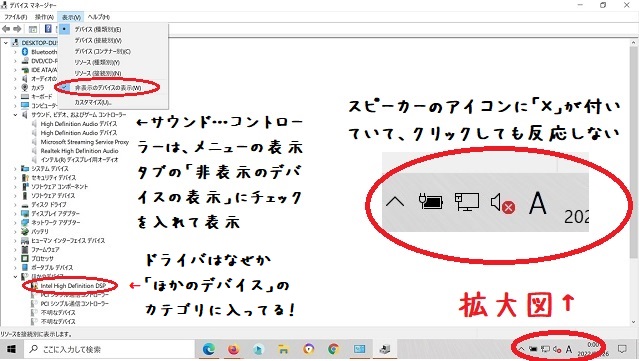The width and height of the screenshot is (639, 361).
Task: Click the processor (プロセッサ) category icon
Action: (x=25, y=258)
